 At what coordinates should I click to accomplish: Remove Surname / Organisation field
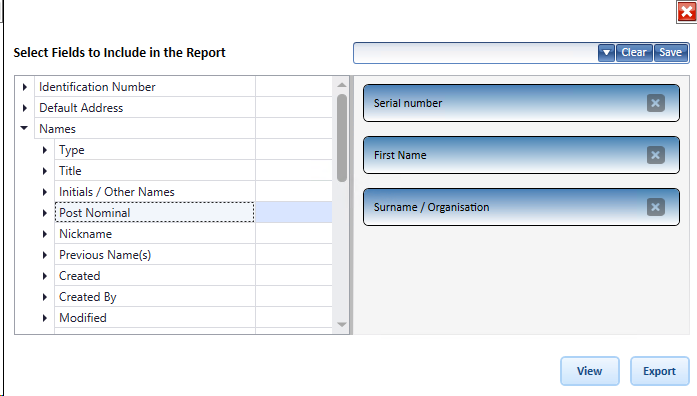[x=655, y=207]
